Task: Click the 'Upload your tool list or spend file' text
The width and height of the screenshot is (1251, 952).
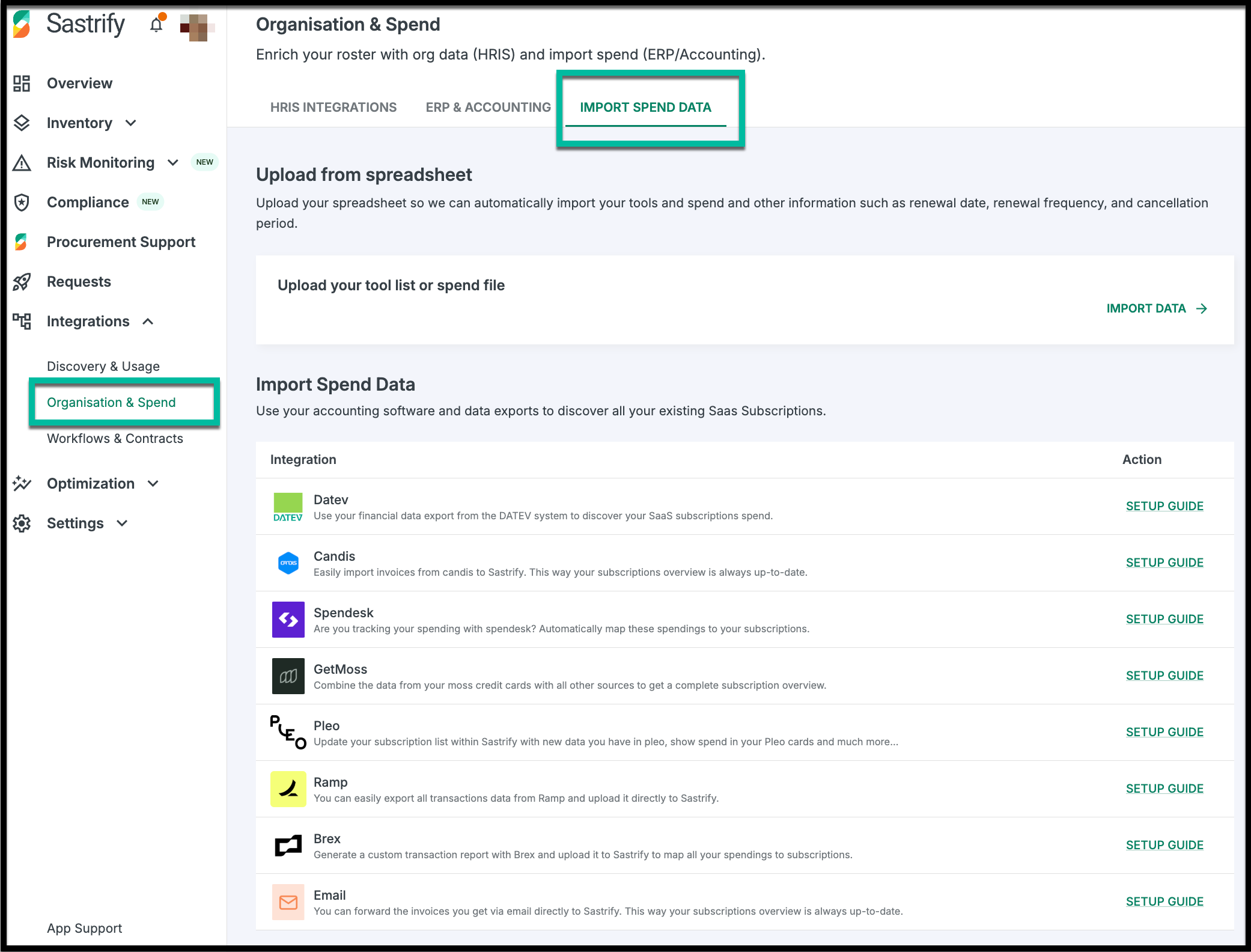Action: click(x=391, y=285)
